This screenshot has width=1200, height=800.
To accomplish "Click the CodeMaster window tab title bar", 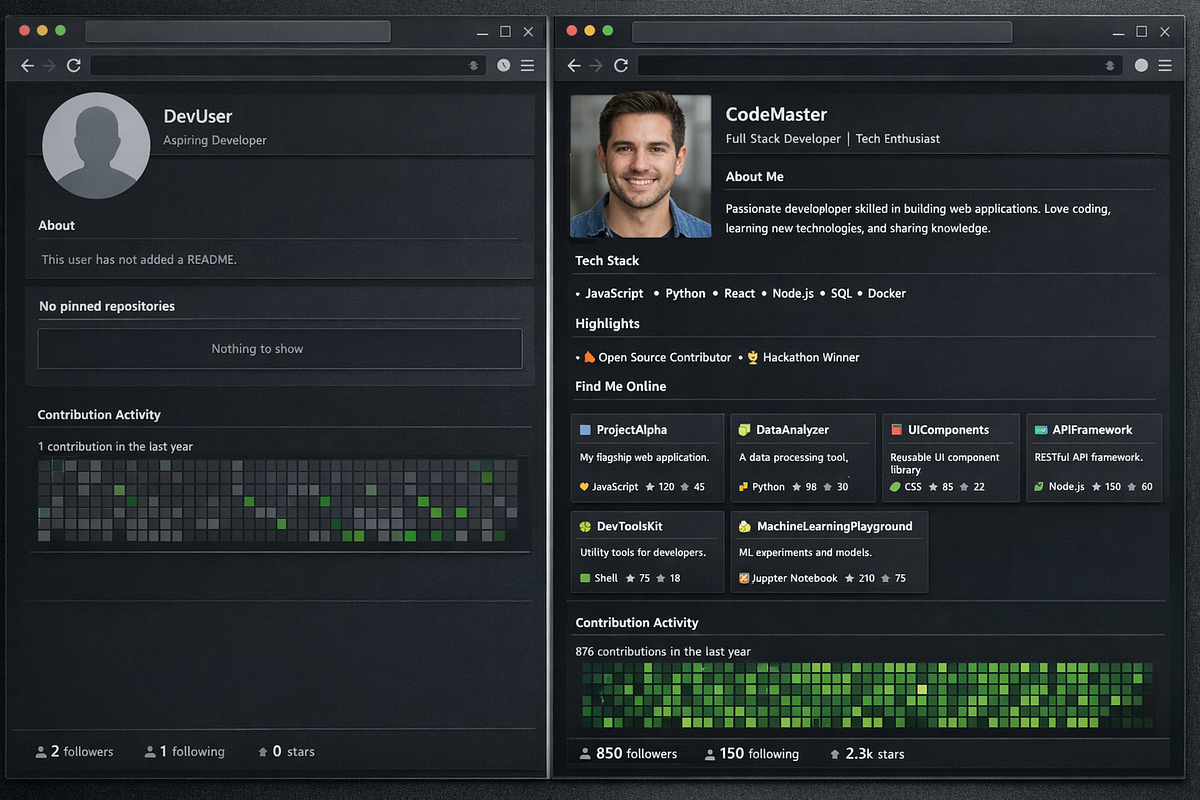I will 822,31.
